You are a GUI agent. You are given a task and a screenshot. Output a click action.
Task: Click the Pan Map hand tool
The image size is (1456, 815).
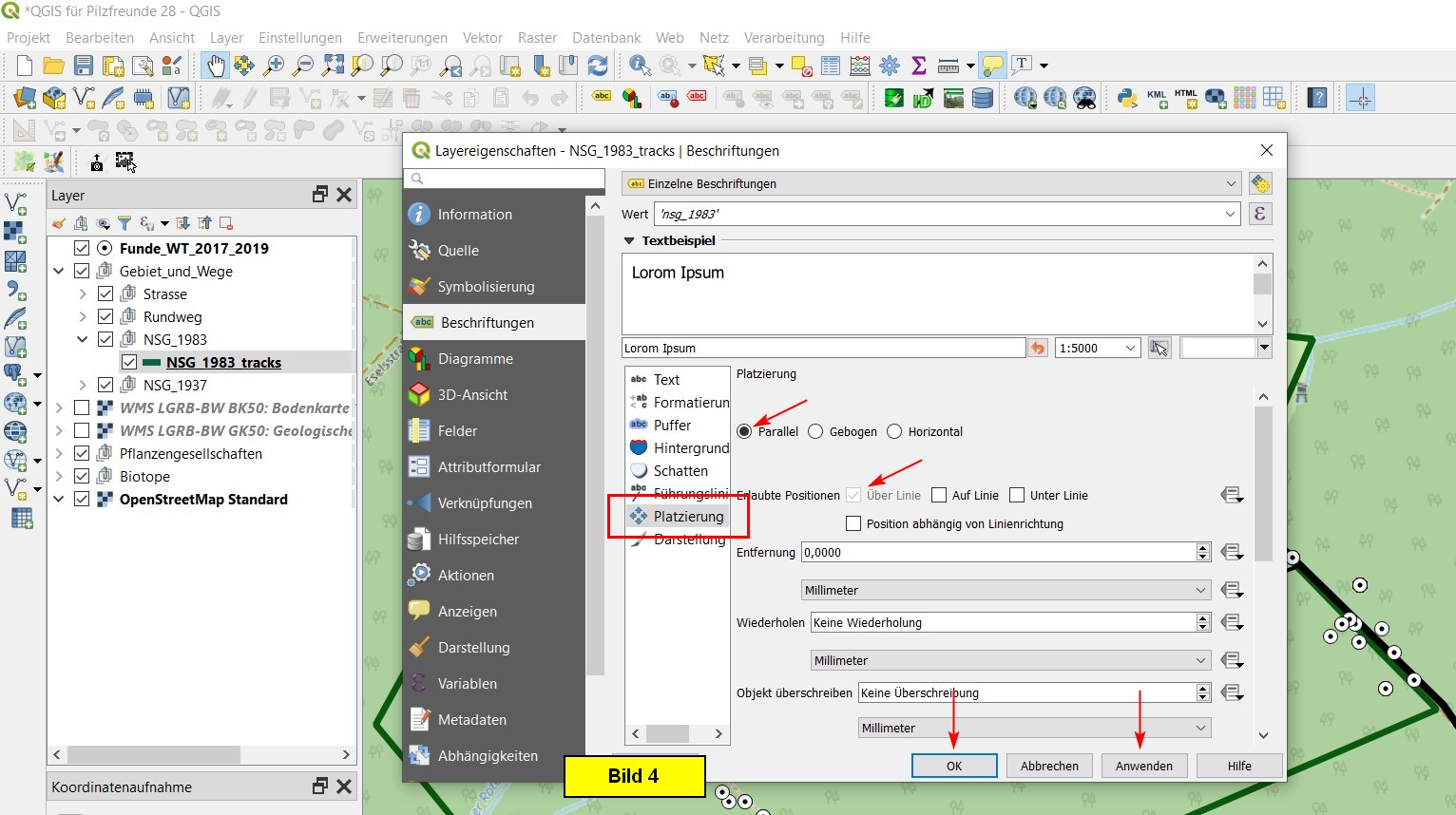point(216,66)
